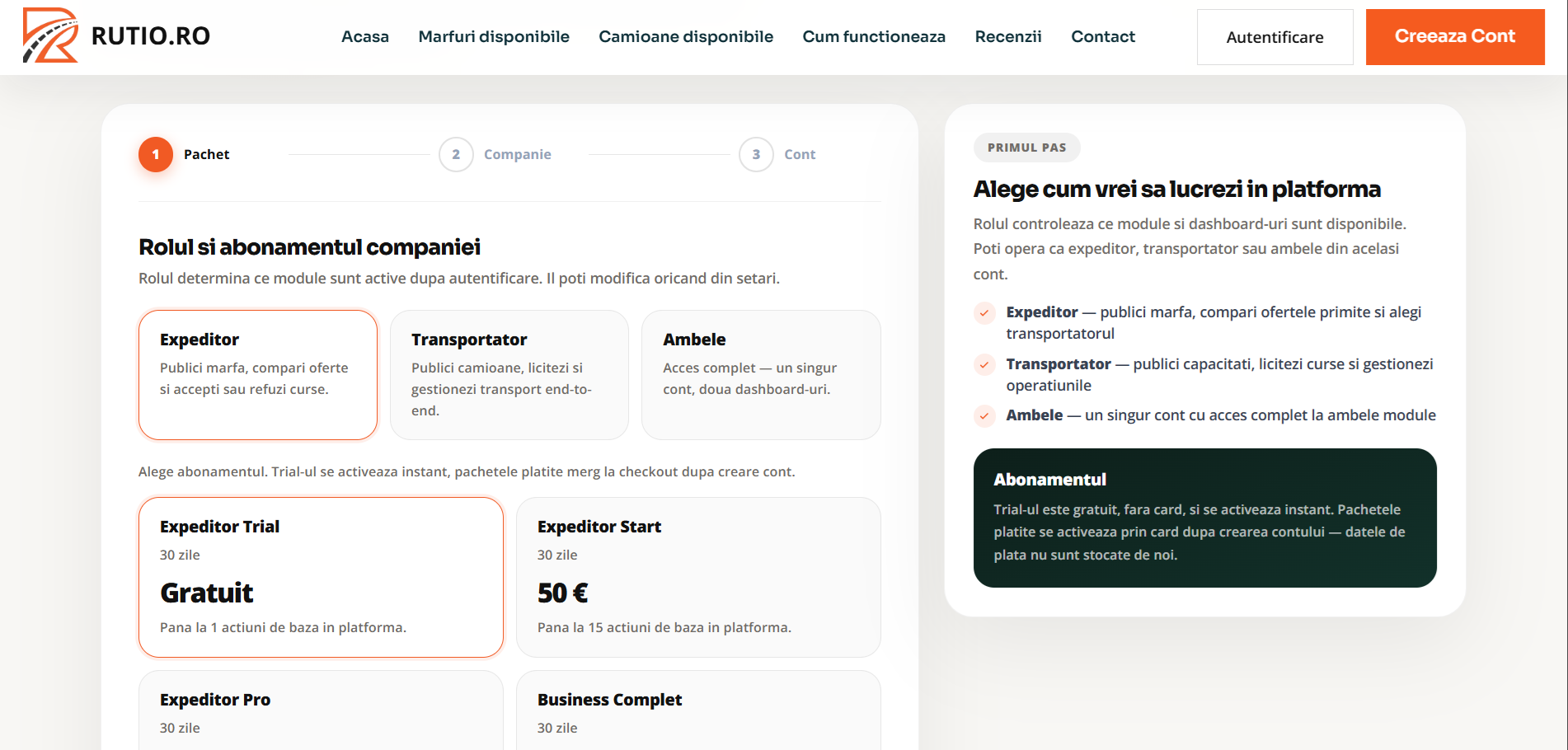Open the Recenzii link

1008,36
